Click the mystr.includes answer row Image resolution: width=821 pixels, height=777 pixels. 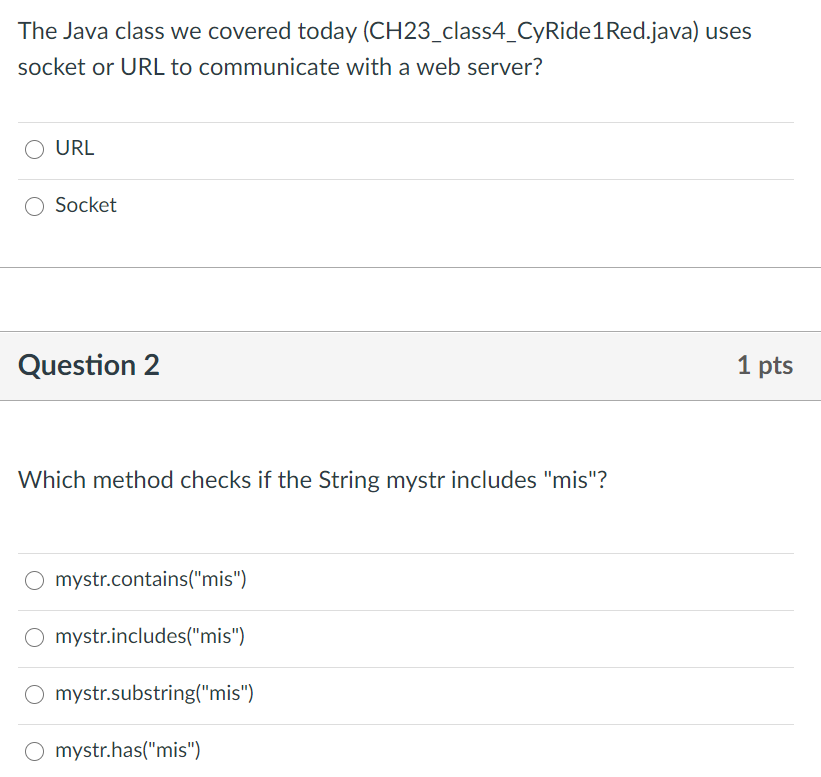coord(148,637)
